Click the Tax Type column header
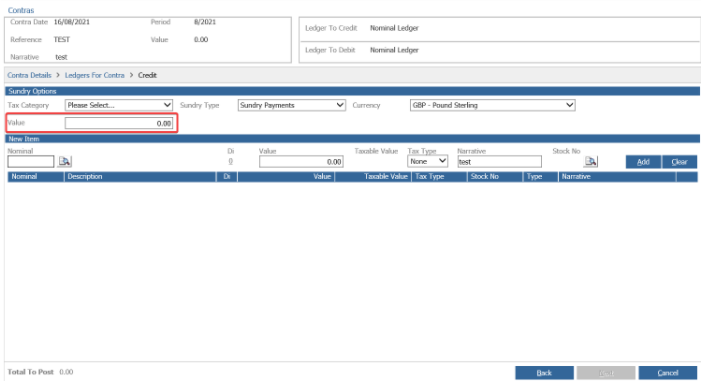This screenshot has height=384, width=703. click(x=439, y=177)
